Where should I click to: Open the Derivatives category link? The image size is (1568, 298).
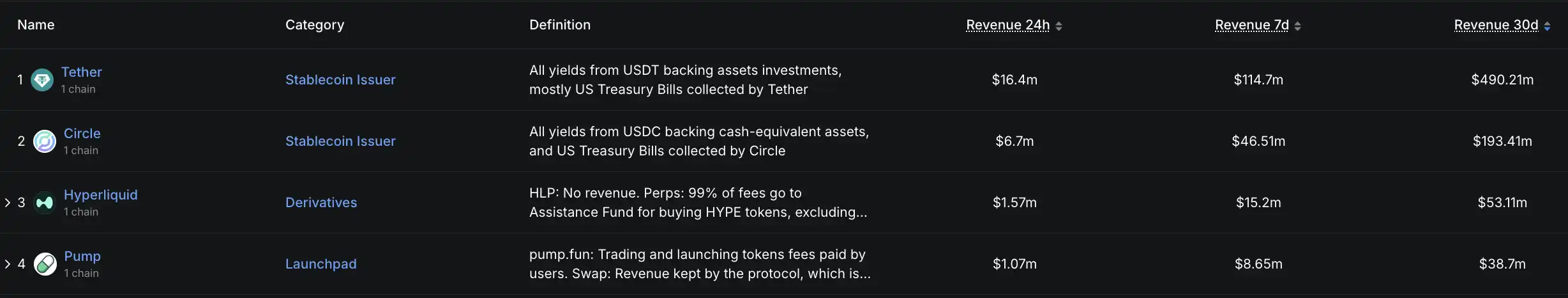tap(321, 203)
